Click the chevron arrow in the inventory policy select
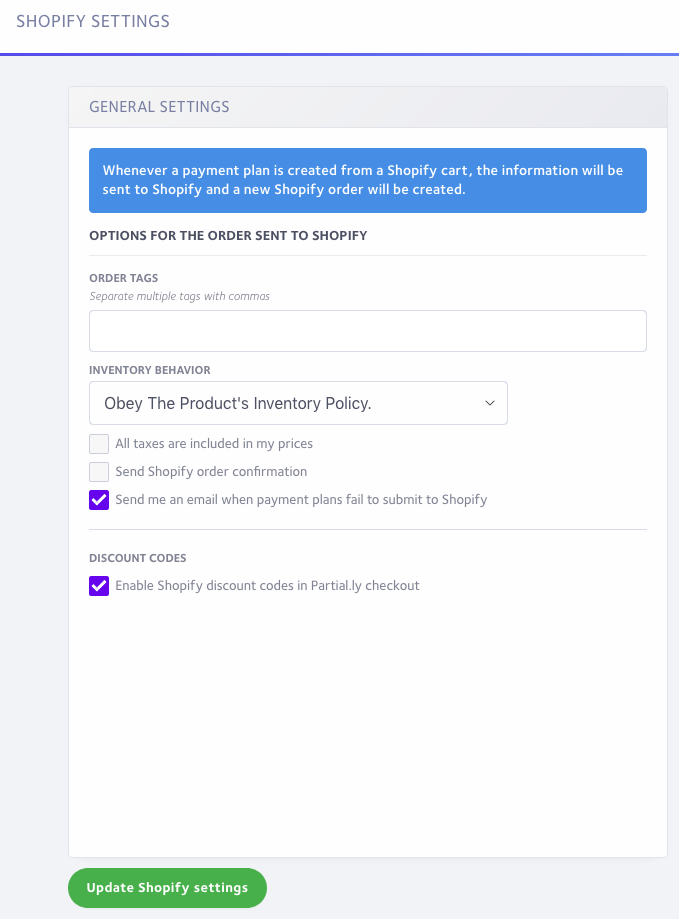The image size is (679, 919). pyautogui.click(x=490, y=403)
